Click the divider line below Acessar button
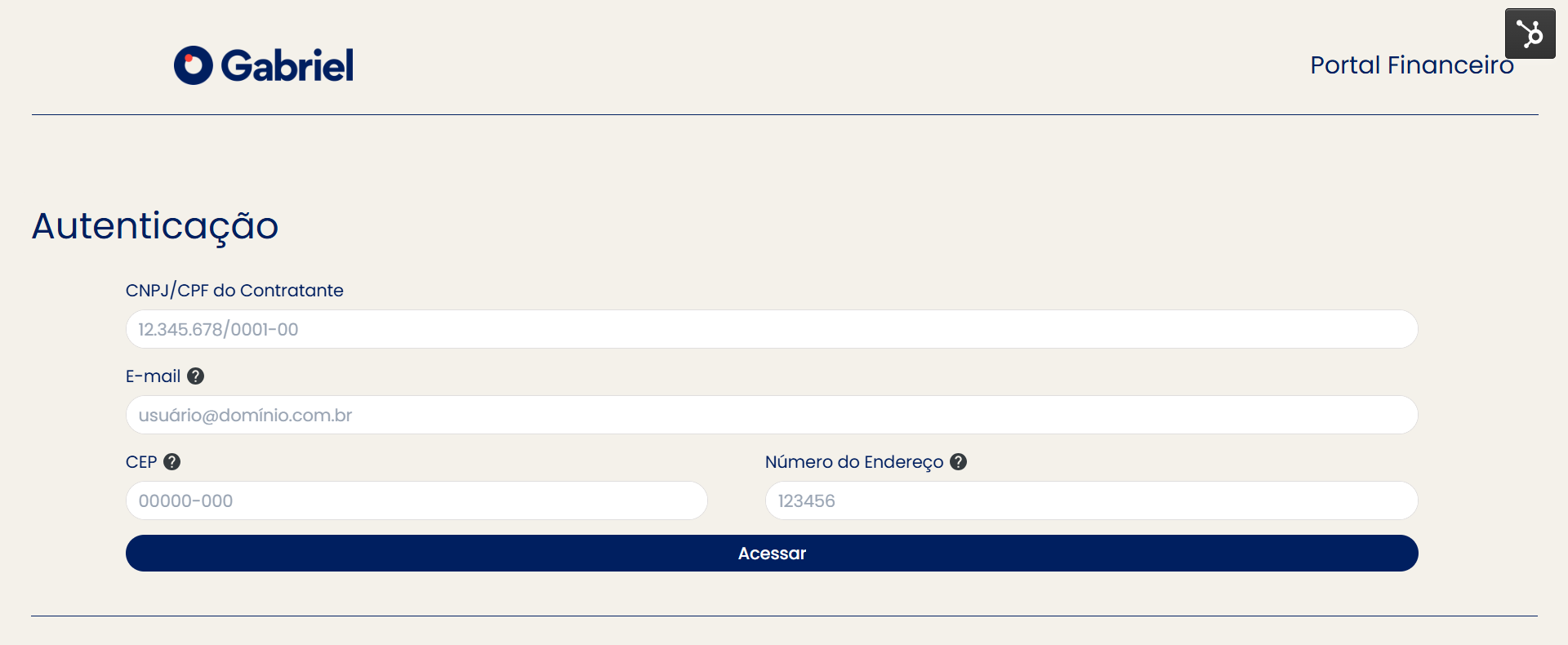The width and height of the screenshot is (1568, 645). tap(784, 616)
